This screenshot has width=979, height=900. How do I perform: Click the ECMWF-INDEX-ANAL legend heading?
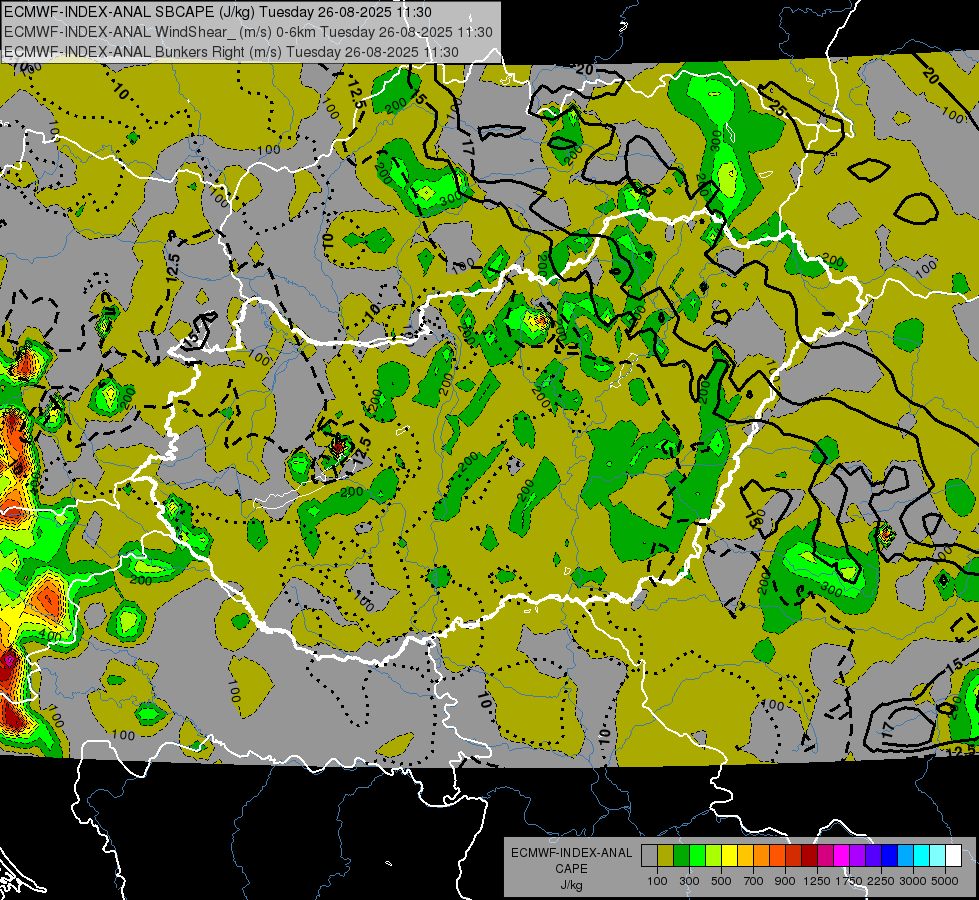(x=572, y=853)
